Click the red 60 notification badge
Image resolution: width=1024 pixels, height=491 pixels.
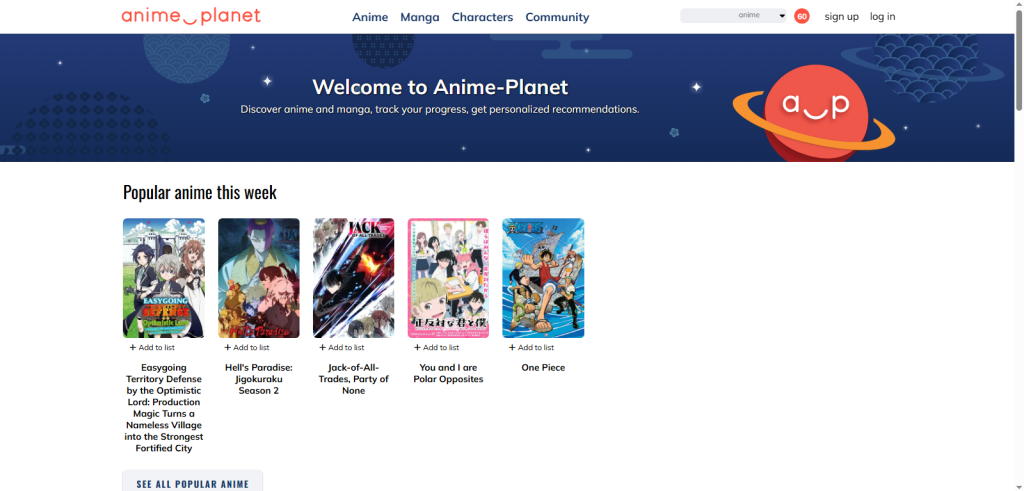tap(801, 16)
